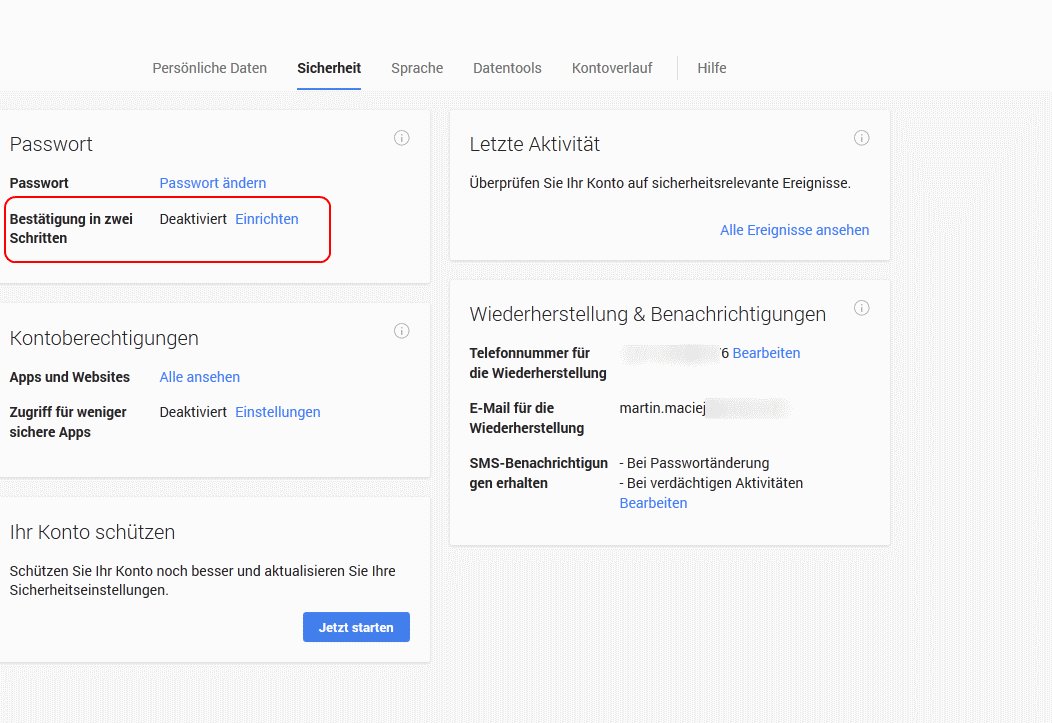
Task: Select the Kontoverlauf tab
Action: pyautogui.click(x=612, y=67)
